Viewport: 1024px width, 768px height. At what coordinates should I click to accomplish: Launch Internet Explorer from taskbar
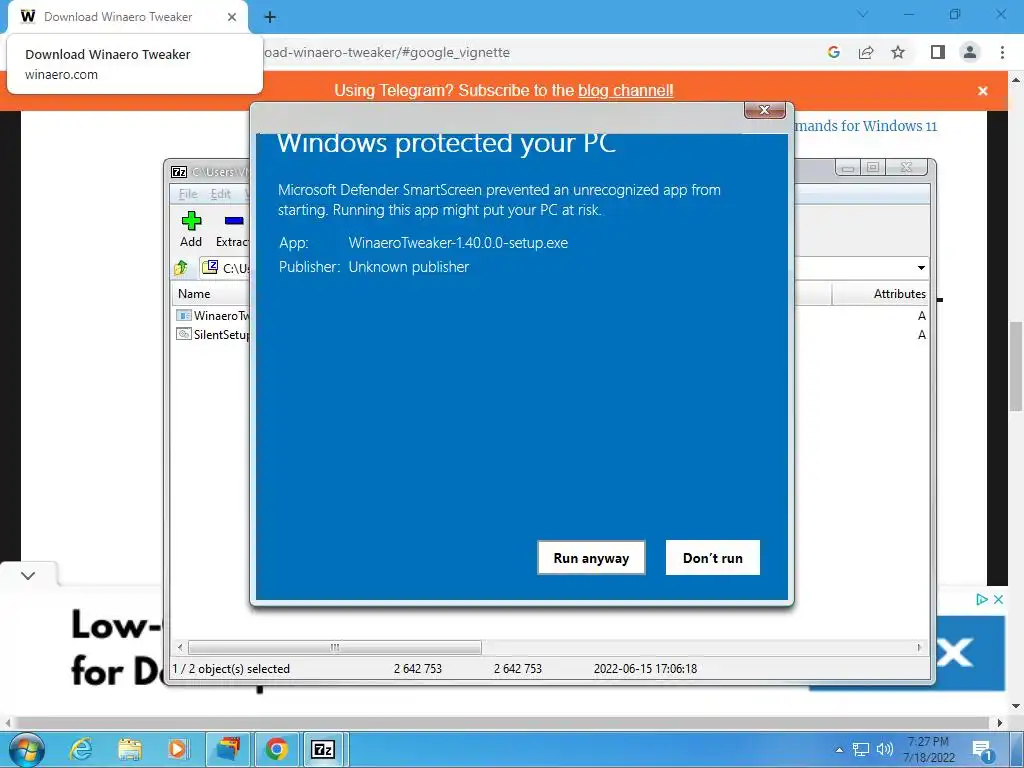(81, 749)
